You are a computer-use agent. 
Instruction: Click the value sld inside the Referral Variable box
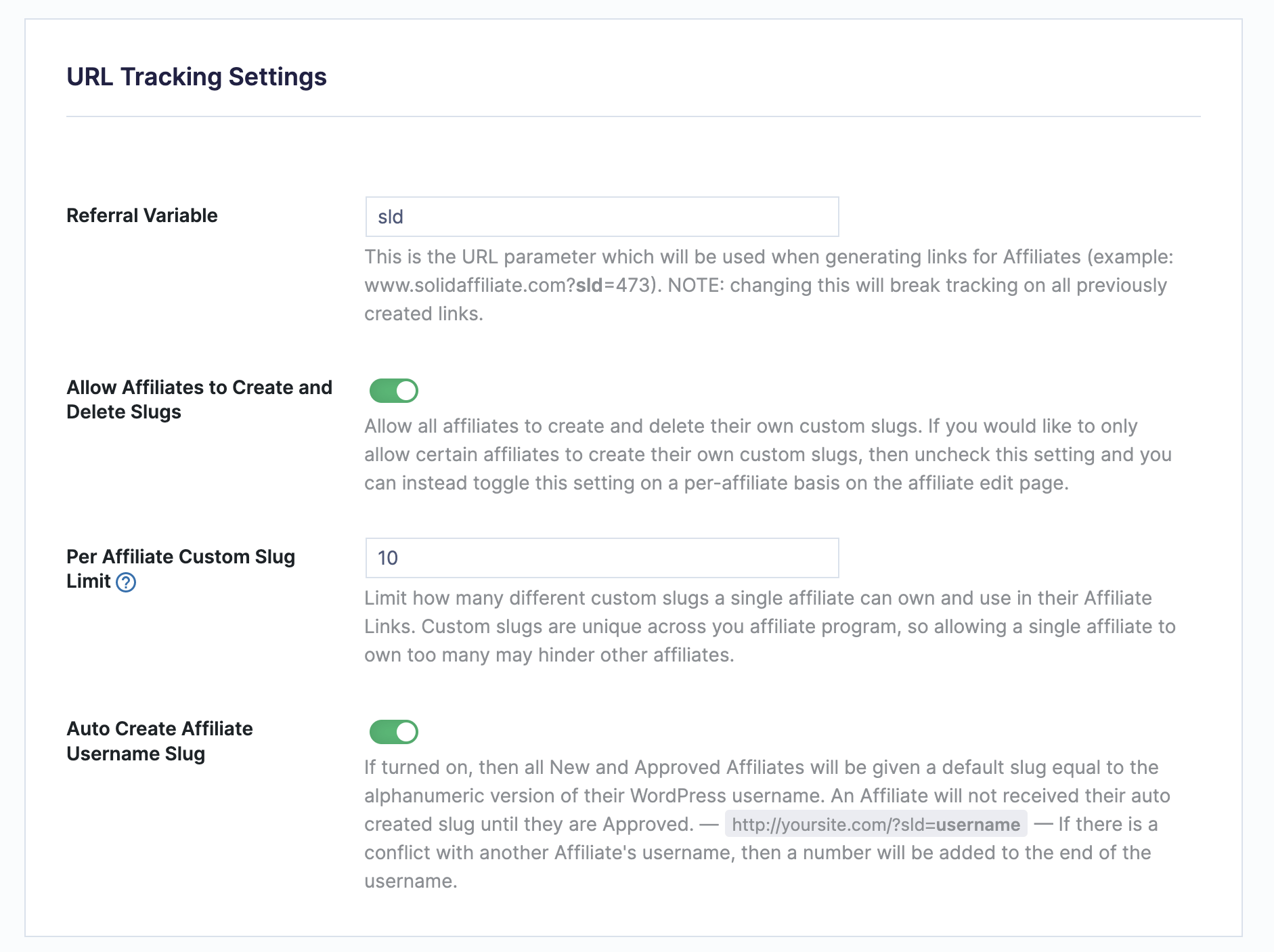tap(391, 216)
